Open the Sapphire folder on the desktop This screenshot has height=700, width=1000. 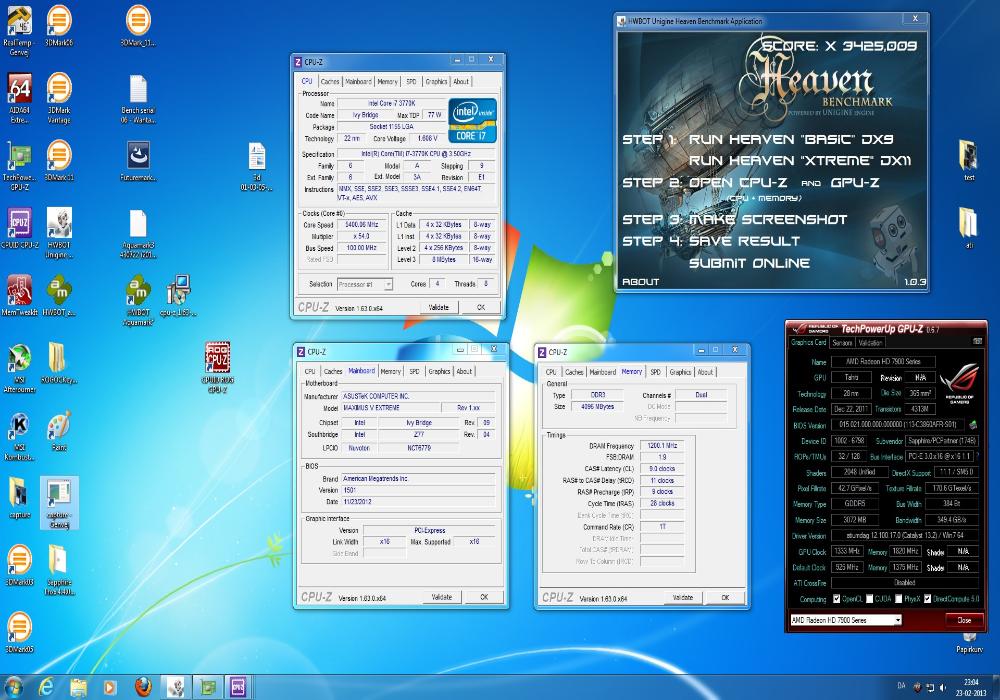59,570
